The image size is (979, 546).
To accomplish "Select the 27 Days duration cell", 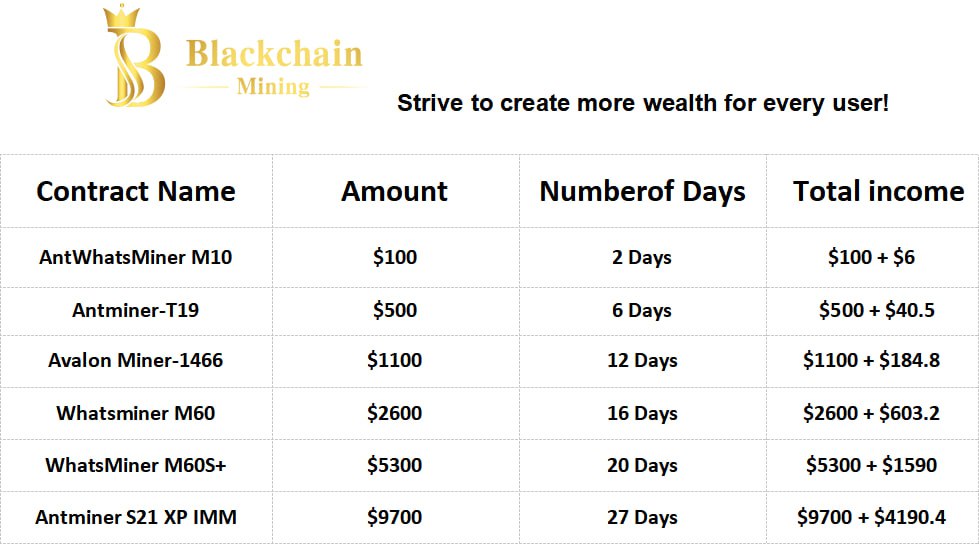I will [x=642, y=517].
